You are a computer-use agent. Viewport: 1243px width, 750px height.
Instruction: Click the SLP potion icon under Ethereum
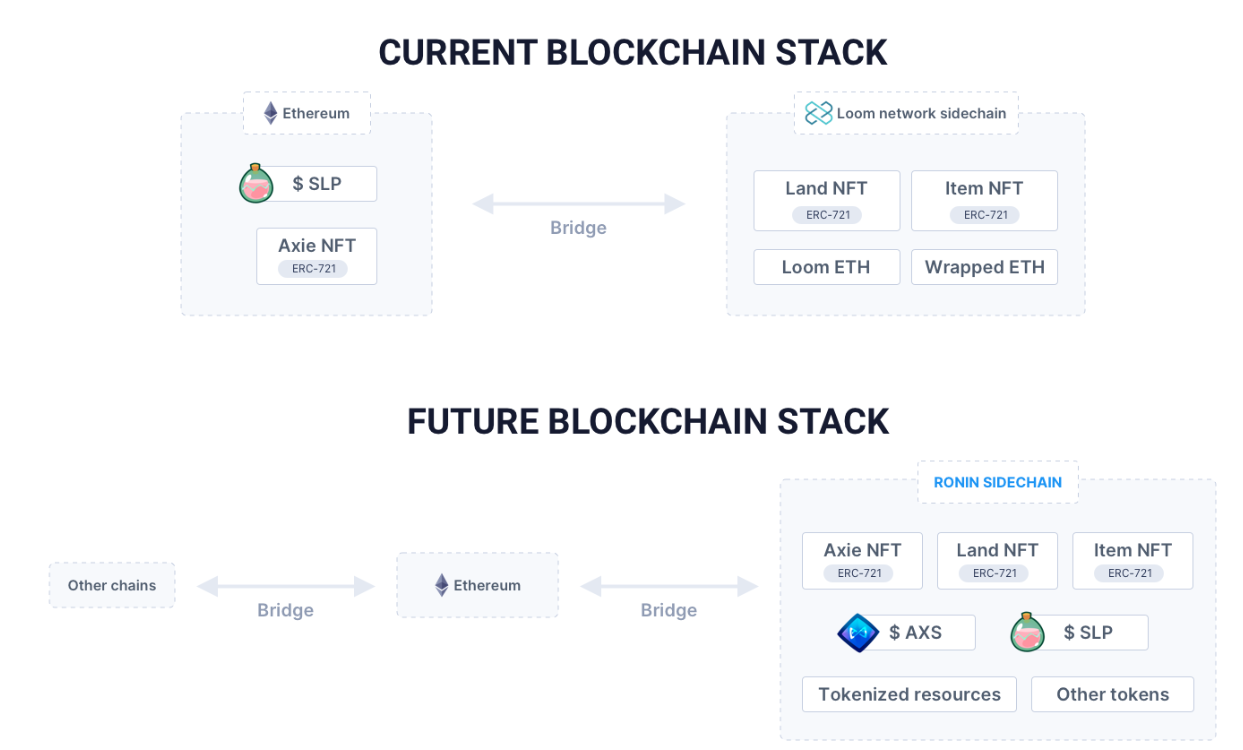tap(256, 184)
